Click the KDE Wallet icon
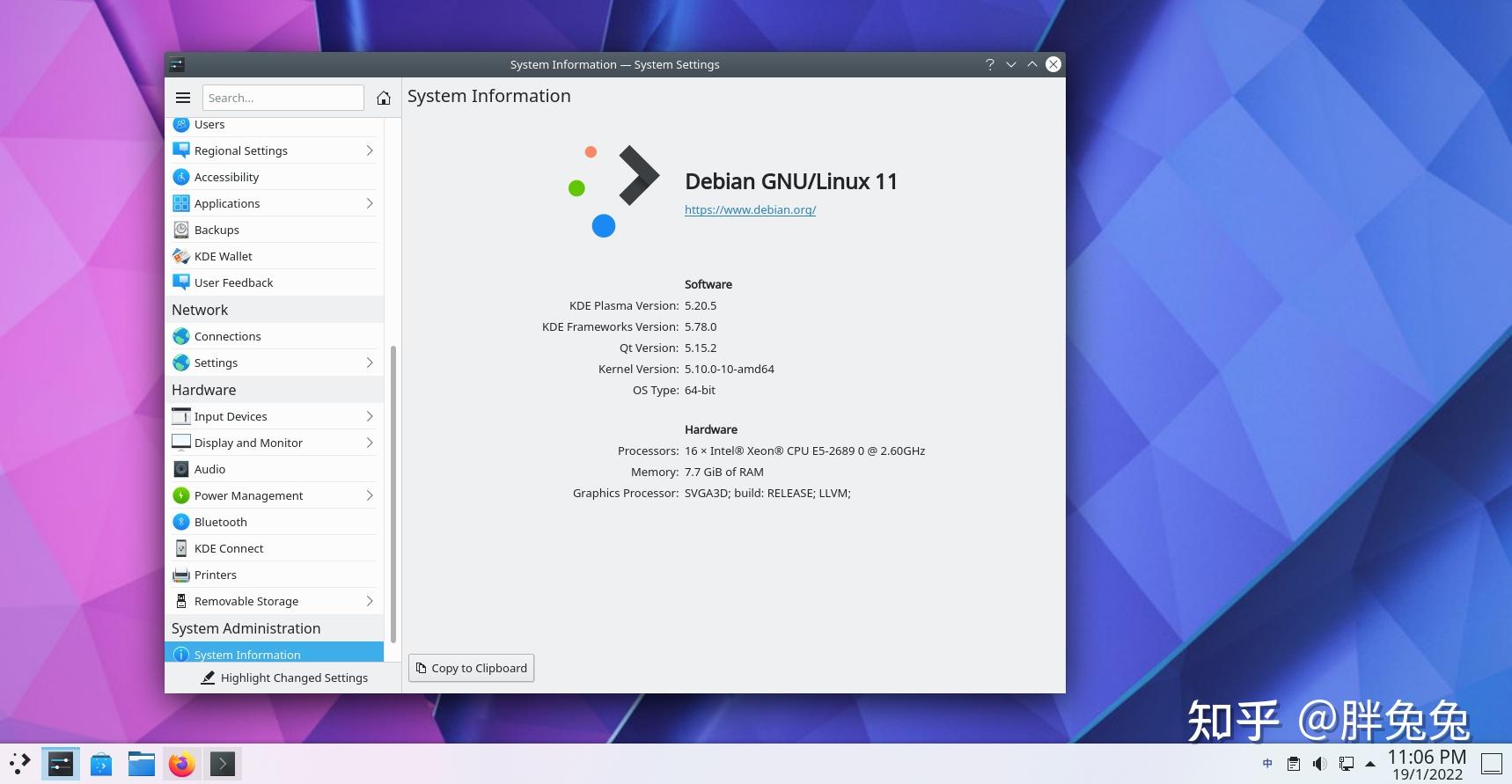 pyautogui.click(x=181, y=256)
